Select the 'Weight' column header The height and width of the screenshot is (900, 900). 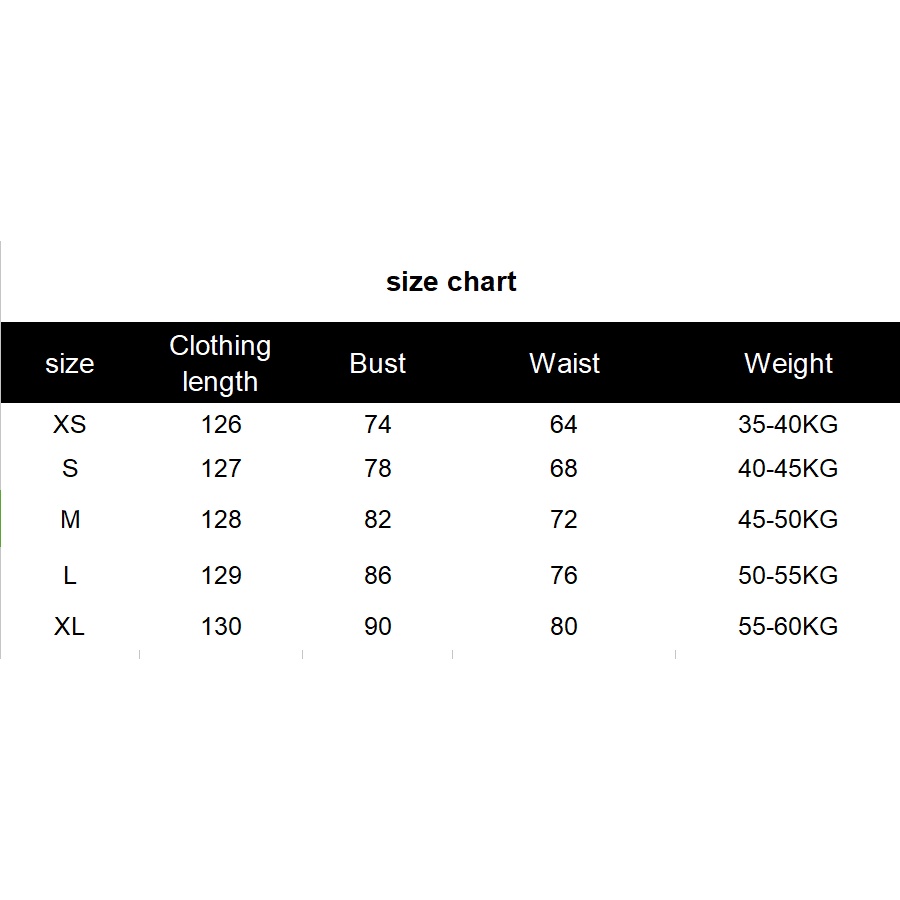tap(788, 363)
